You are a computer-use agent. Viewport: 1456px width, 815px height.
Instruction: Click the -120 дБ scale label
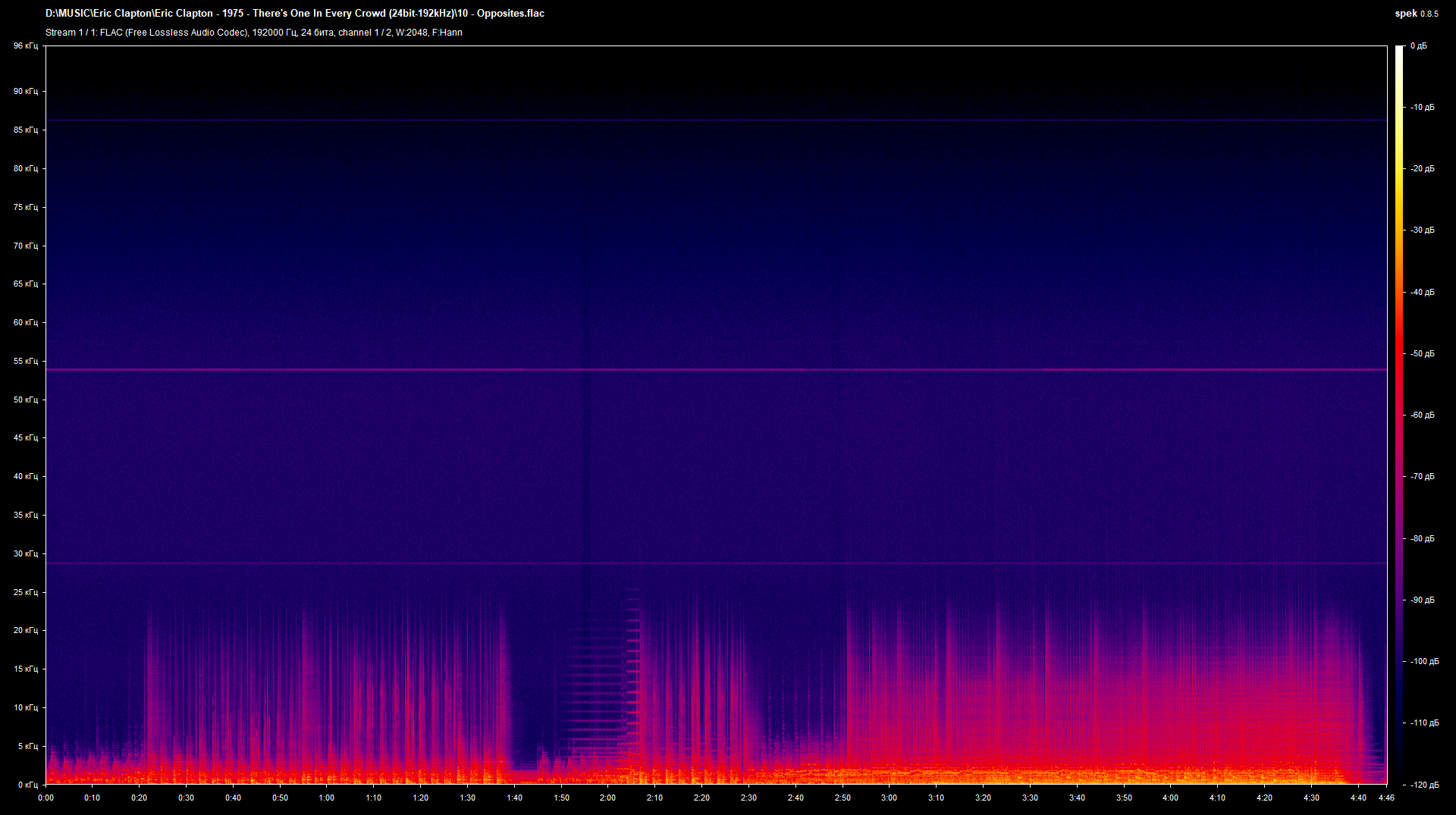(x=1422, y=785)
